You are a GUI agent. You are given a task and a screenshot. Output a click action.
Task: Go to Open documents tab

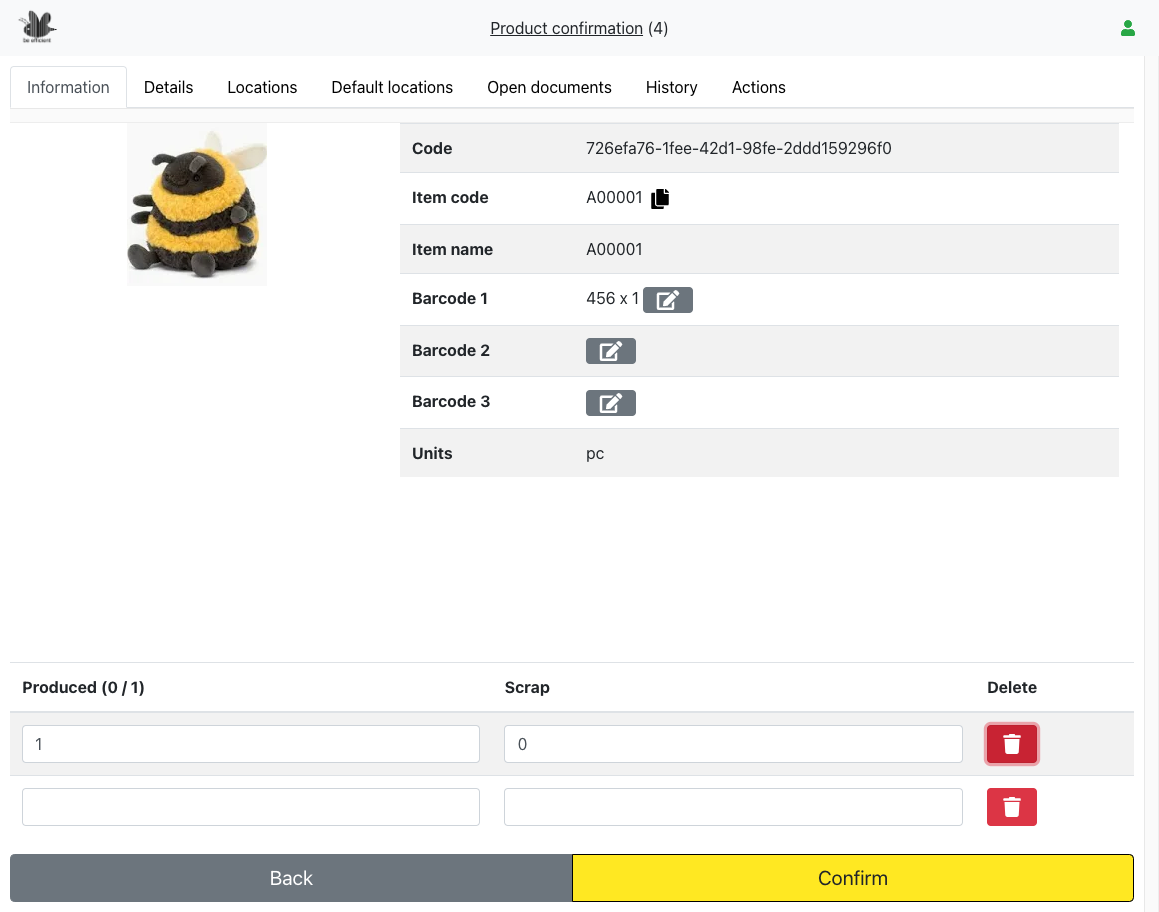click(549, 87)
